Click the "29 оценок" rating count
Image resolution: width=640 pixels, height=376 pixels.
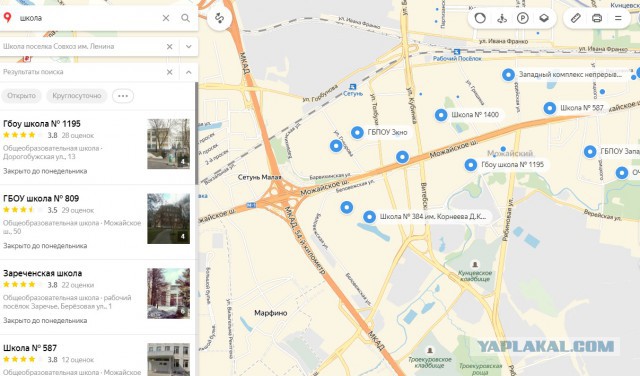click(x=78, y=210)
